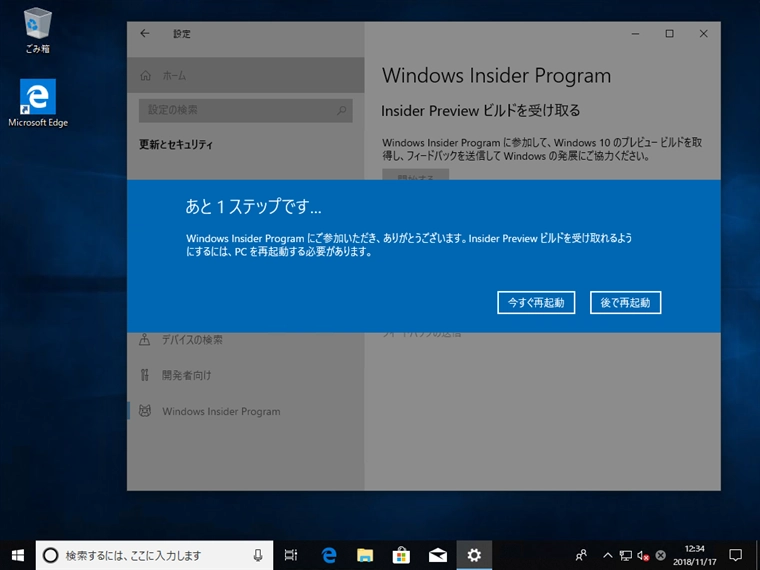This screenshot has width=760, height=570.
Task: Close the 設定 window
Action: [x=703, y=33]
